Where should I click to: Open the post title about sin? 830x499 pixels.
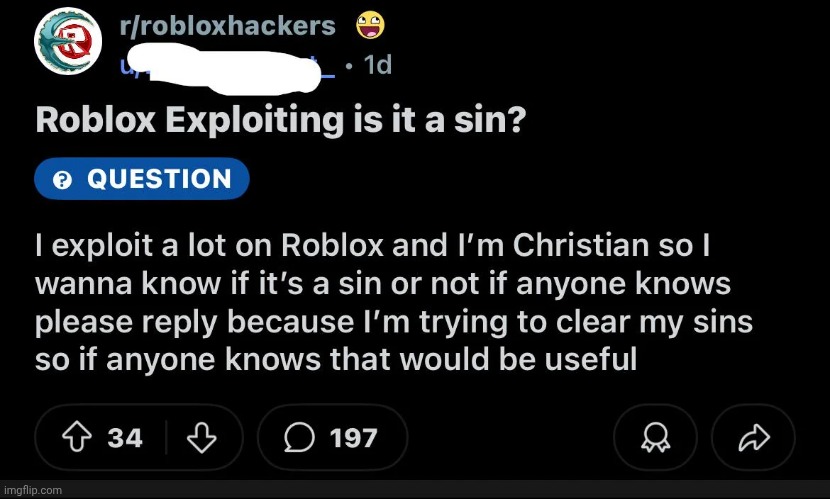pyautogui.click(x=281, y=120)
